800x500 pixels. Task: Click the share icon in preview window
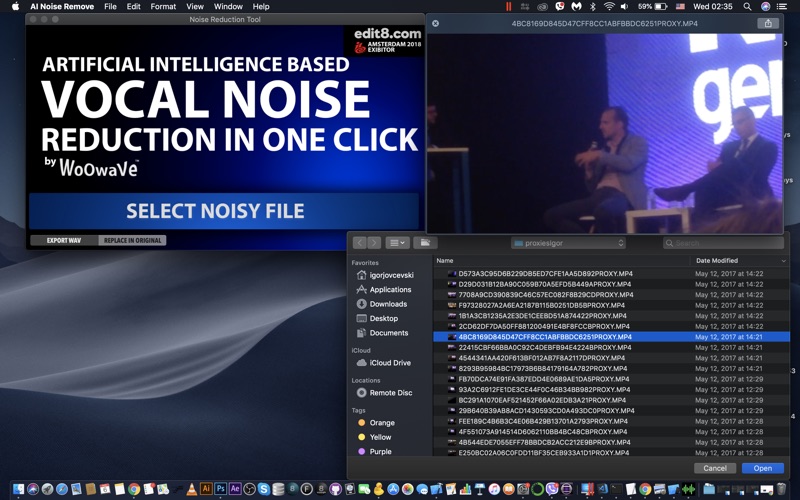point(768,23)
